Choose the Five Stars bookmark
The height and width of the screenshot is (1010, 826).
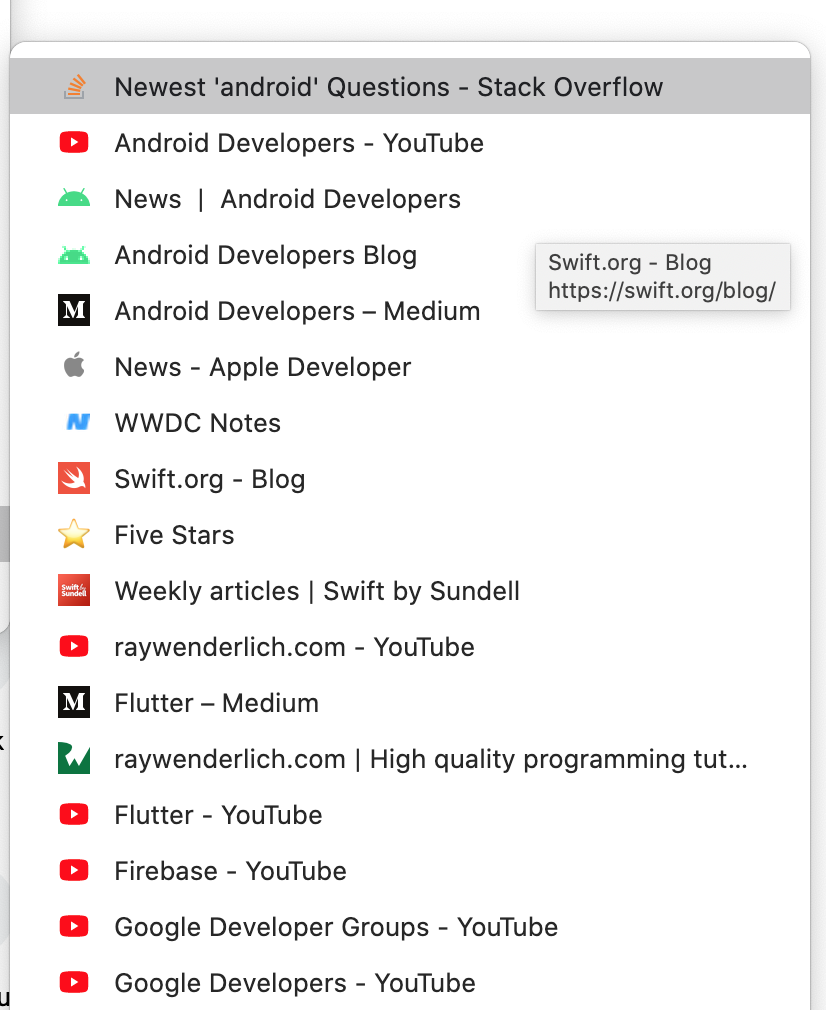[x=410, y=535]
